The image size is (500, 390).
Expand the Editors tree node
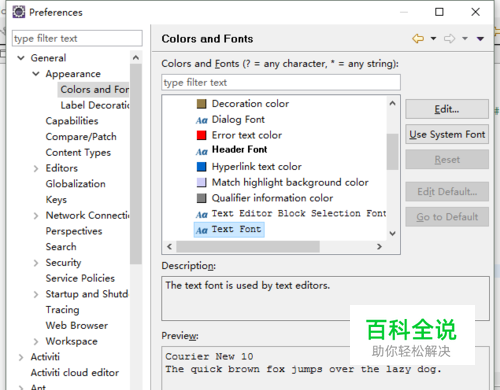(36, 168)
